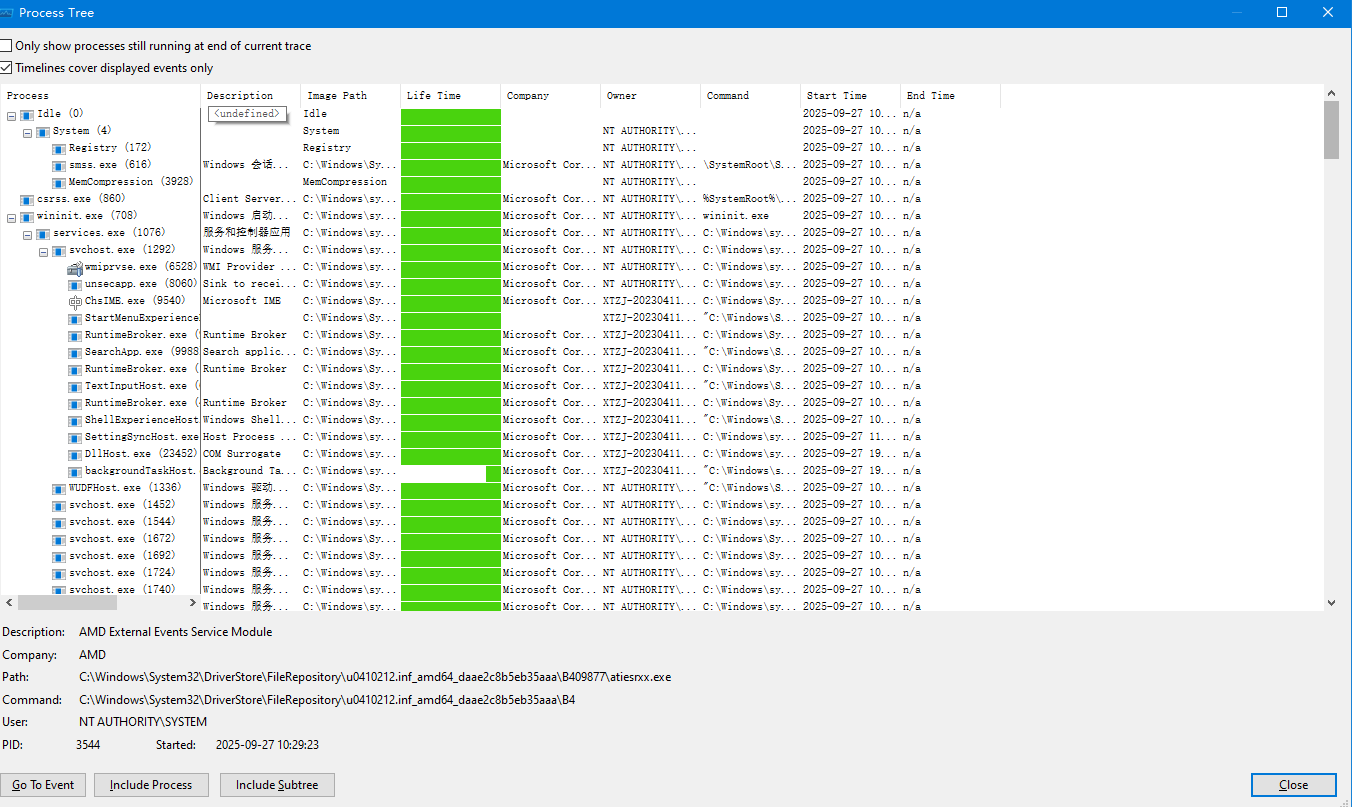Screen dimensions: 1352x807
Task: Click the process list horizontal scrollbar right arrow
Action: (194, 603)
